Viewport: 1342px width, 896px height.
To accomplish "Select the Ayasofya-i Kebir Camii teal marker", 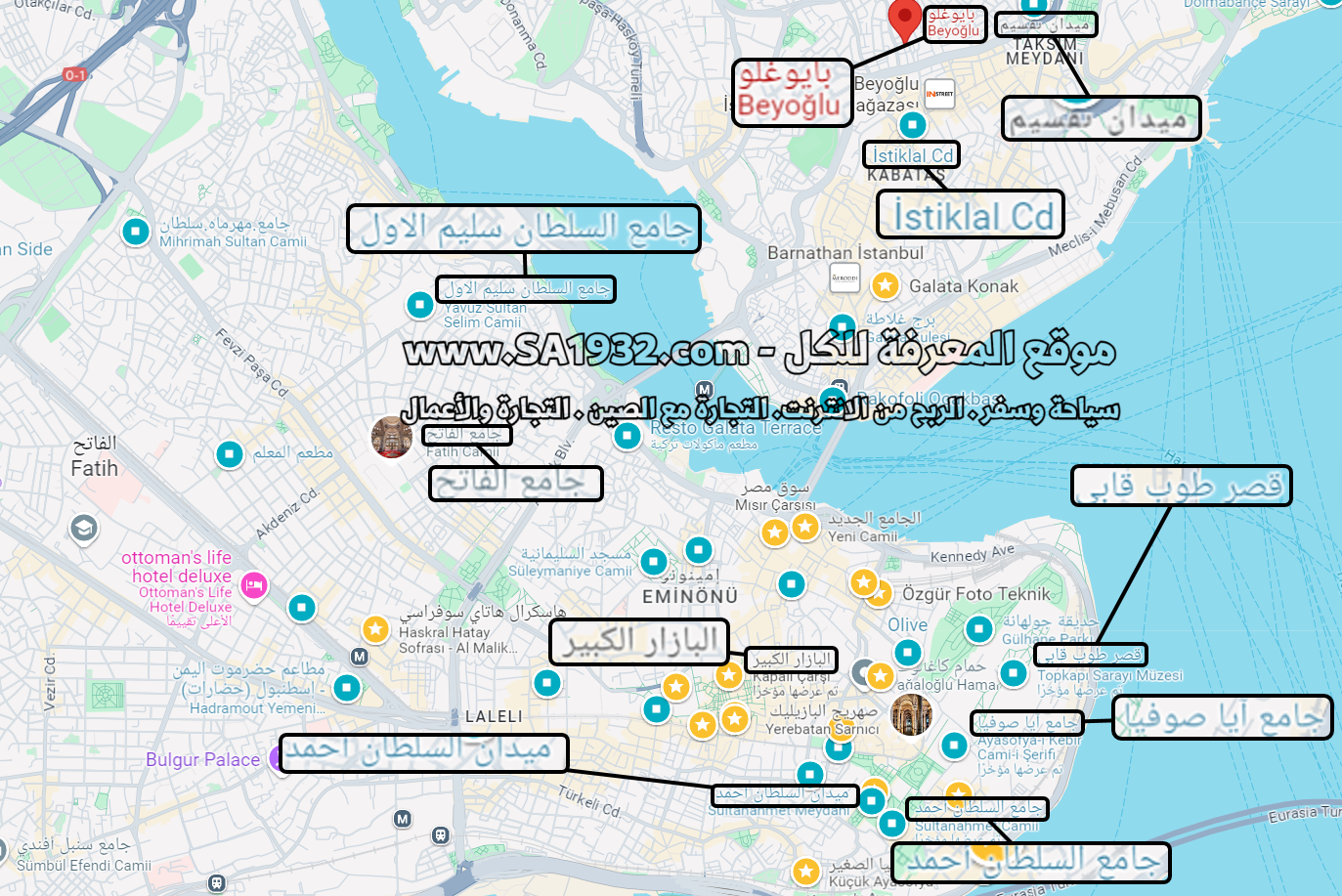I will [x=954, y=746].
